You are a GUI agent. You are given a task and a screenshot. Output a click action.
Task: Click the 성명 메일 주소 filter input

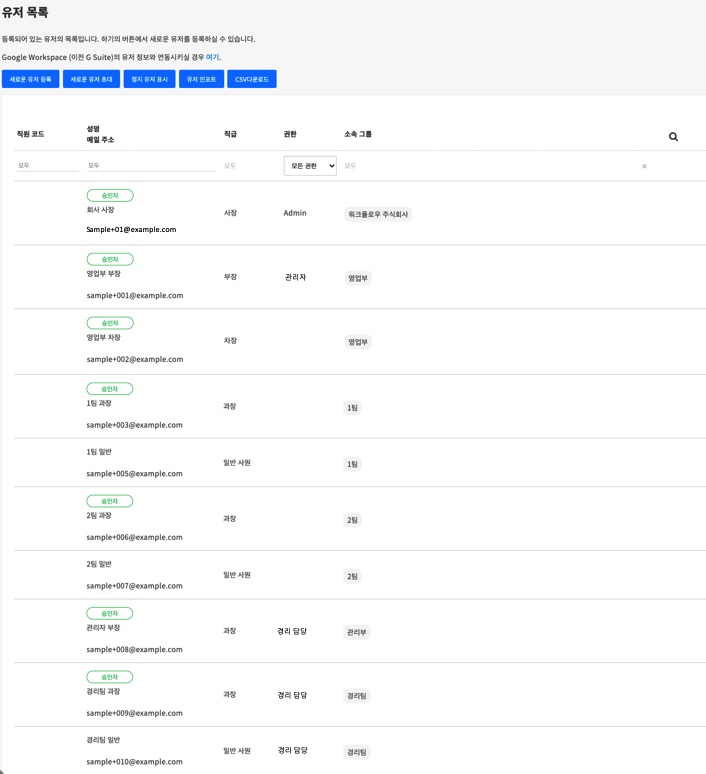point(150,165)
